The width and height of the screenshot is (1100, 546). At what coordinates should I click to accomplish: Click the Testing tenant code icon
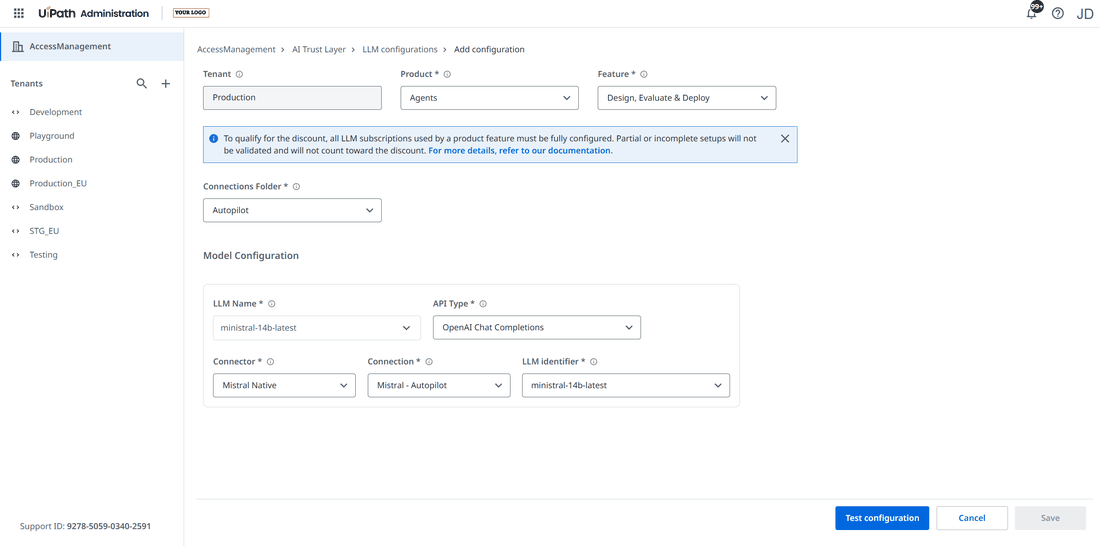(x=15, y=255)
